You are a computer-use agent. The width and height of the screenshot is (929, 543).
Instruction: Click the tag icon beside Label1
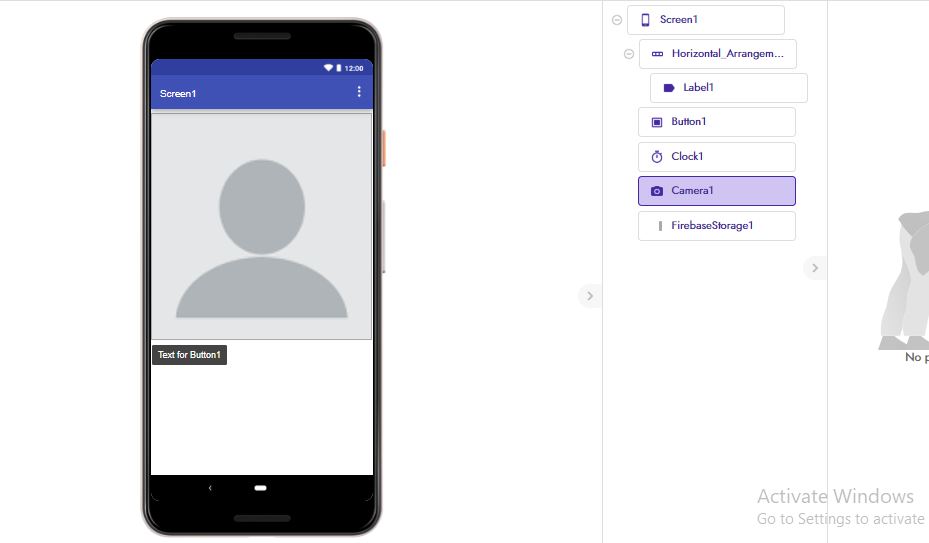(669, 88)
